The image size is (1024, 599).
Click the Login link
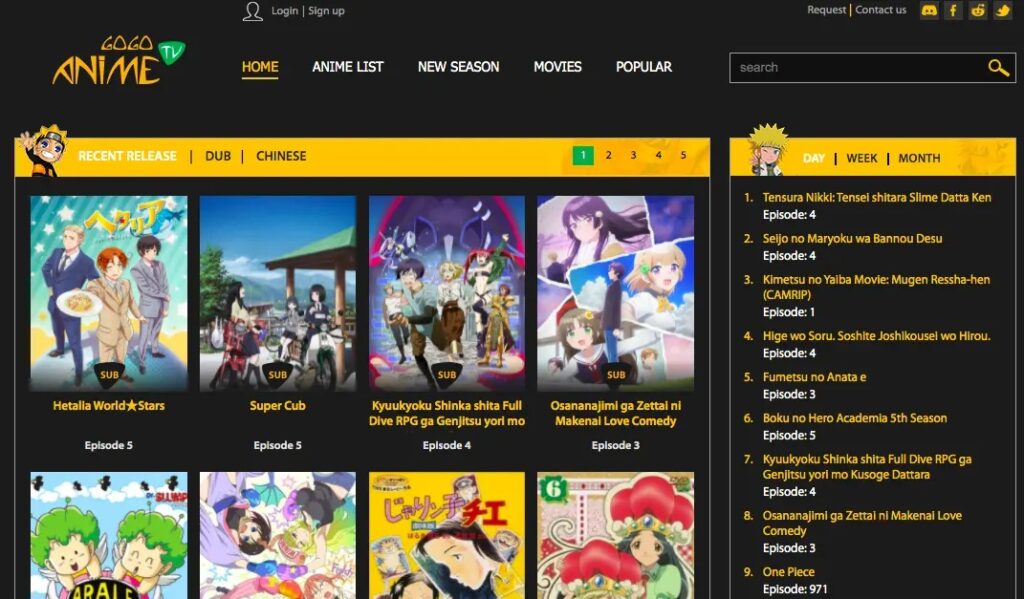click(x=285, y=10)
